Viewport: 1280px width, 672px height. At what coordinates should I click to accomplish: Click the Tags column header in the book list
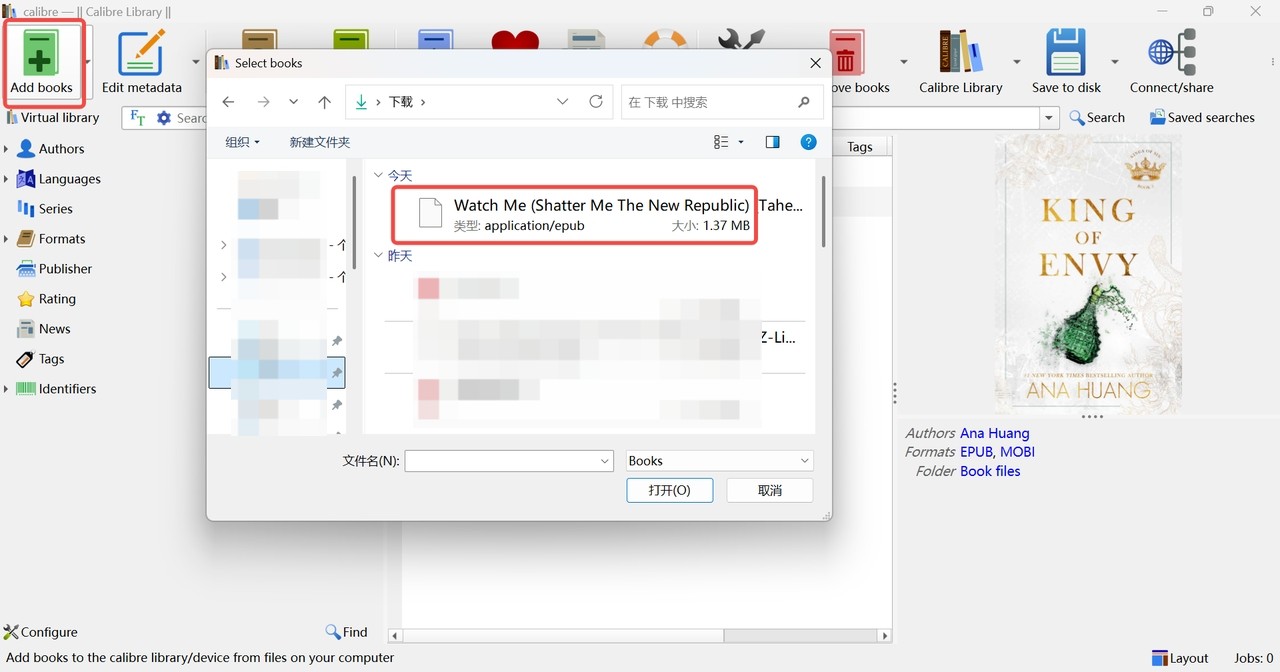coord(860,147)
